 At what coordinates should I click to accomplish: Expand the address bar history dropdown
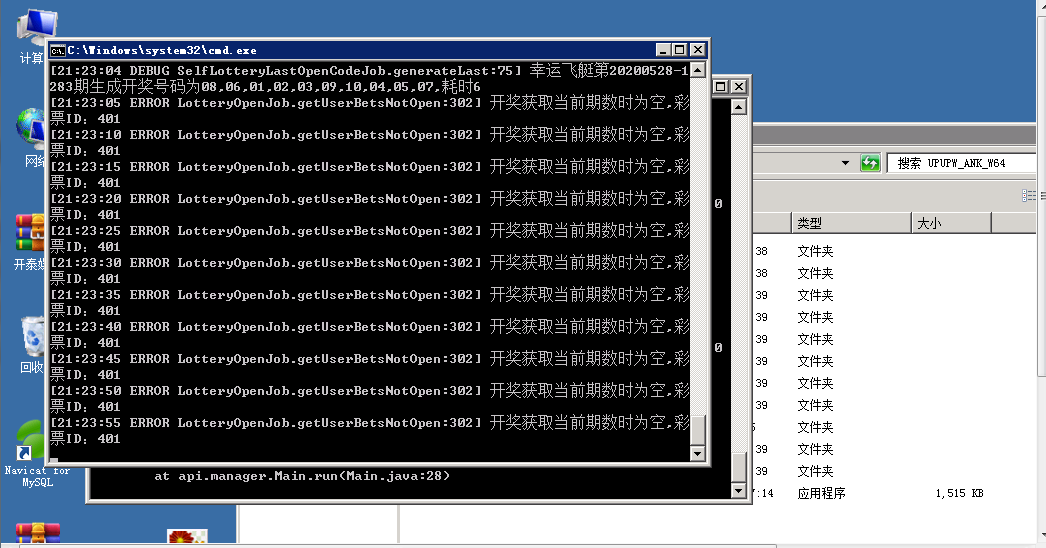click(845, 163)
